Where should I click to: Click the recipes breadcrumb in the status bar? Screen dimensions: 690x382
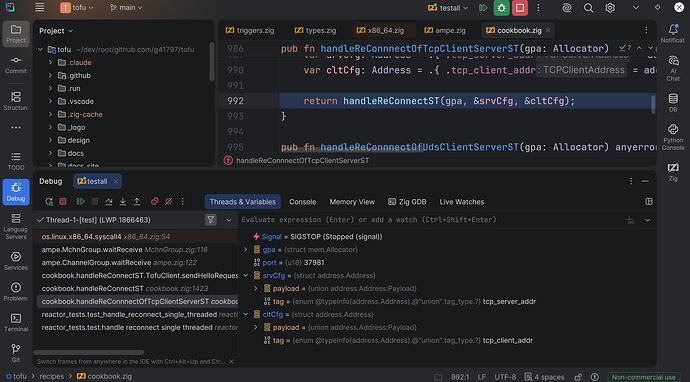click(51, 377)
